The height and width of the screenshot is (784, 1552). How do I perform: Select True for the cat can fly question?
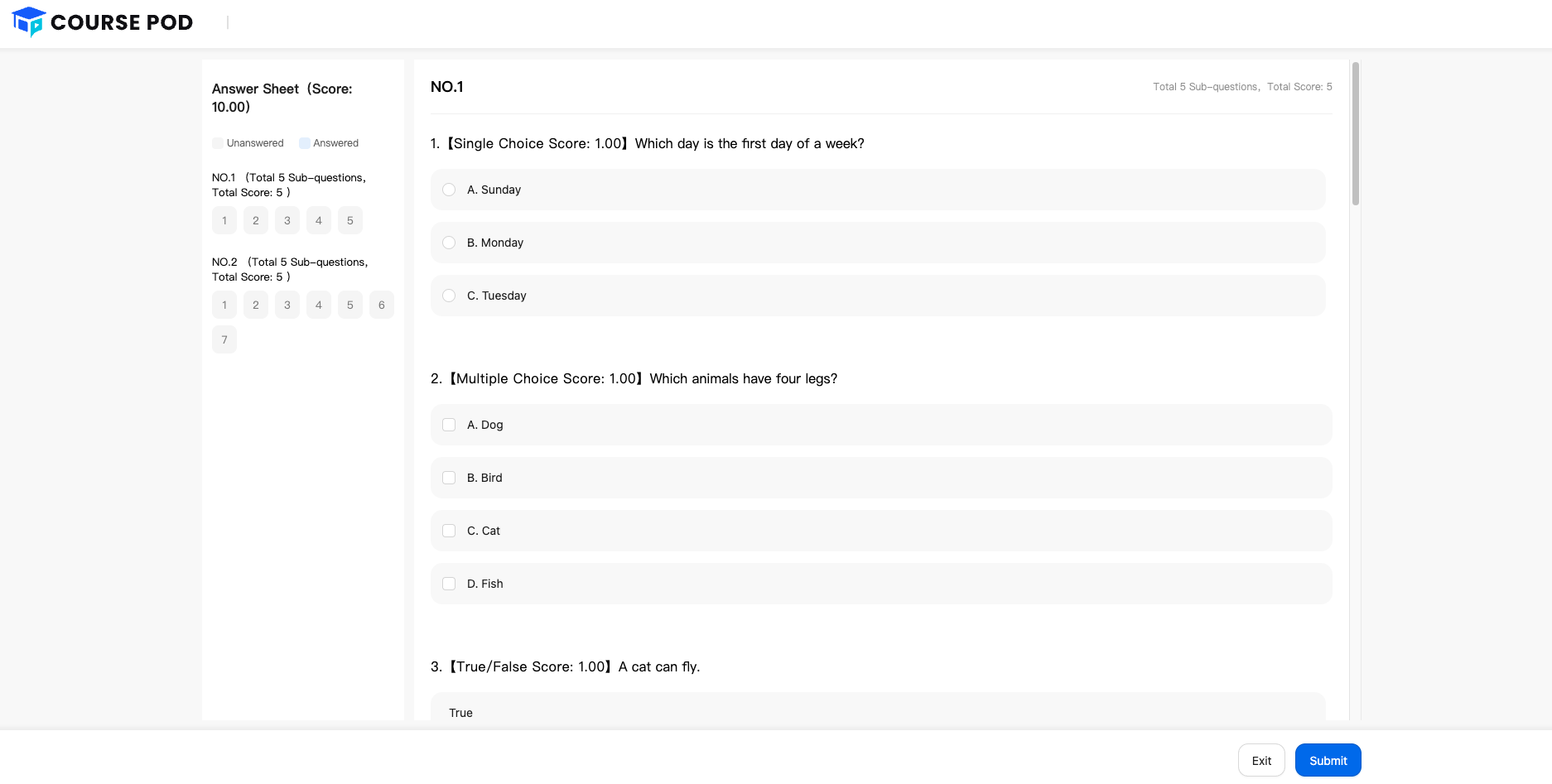click(x=461, y=712)
